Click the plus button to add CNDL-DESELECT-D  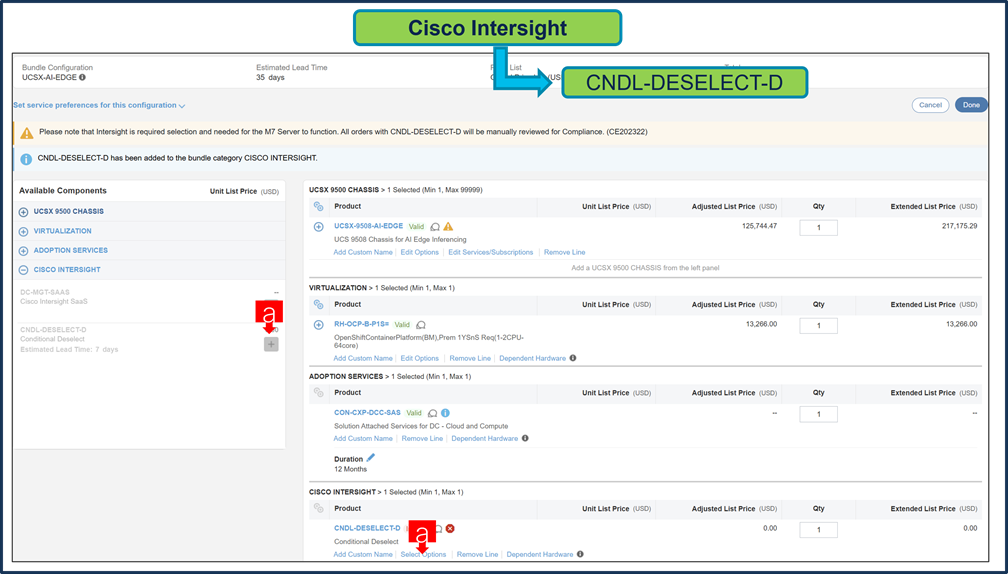coord(271,345)
